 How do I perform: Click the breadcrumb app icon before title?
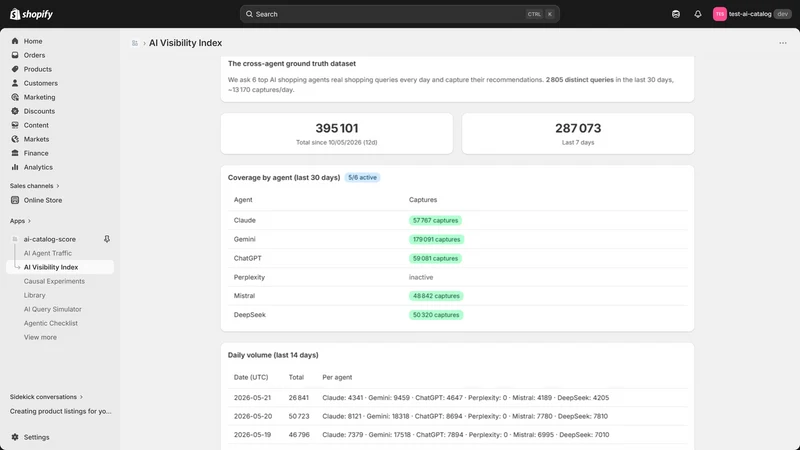click(135, 43)
